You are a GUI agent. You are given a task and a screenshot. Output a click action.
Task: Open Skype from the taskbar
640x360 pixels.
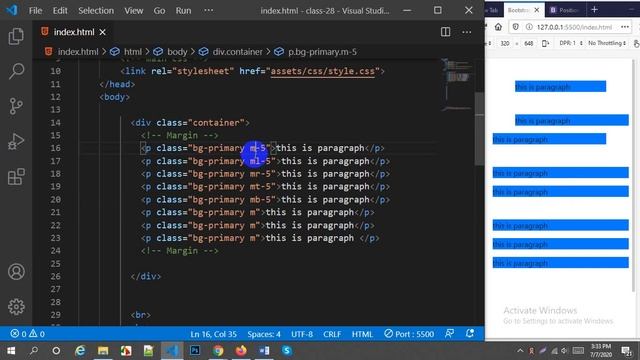coord(287,351)
